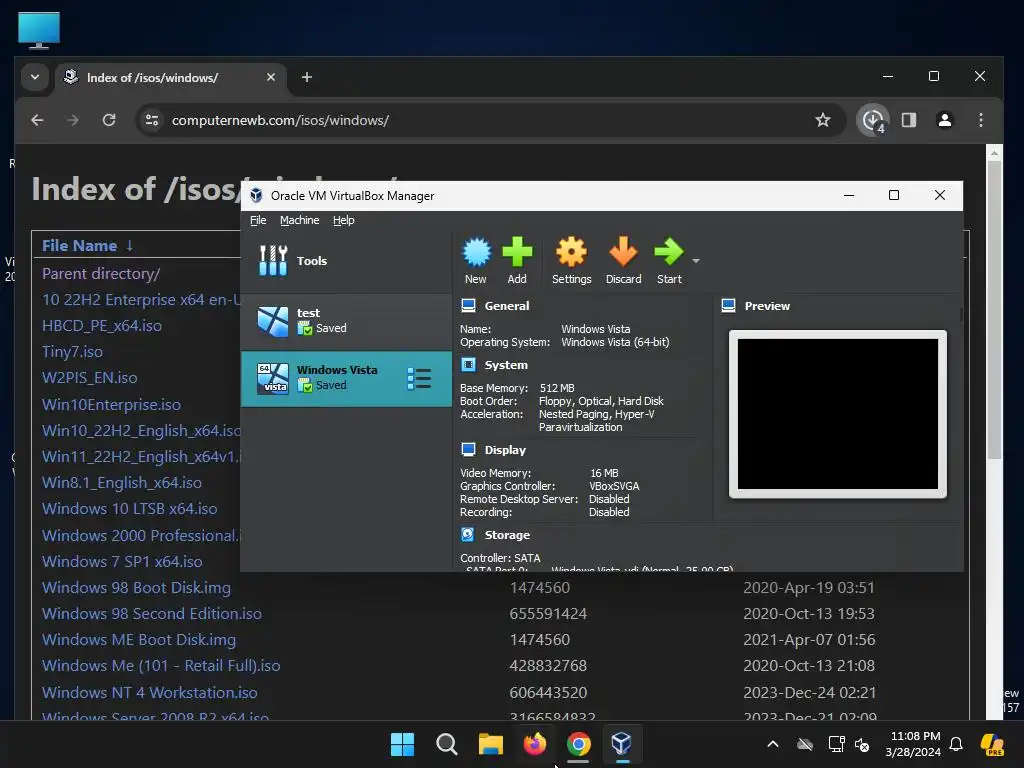The image size is (1024, 768).
Task: Click date 2020-Apr-19 03:51
Action: coord(808,588)
